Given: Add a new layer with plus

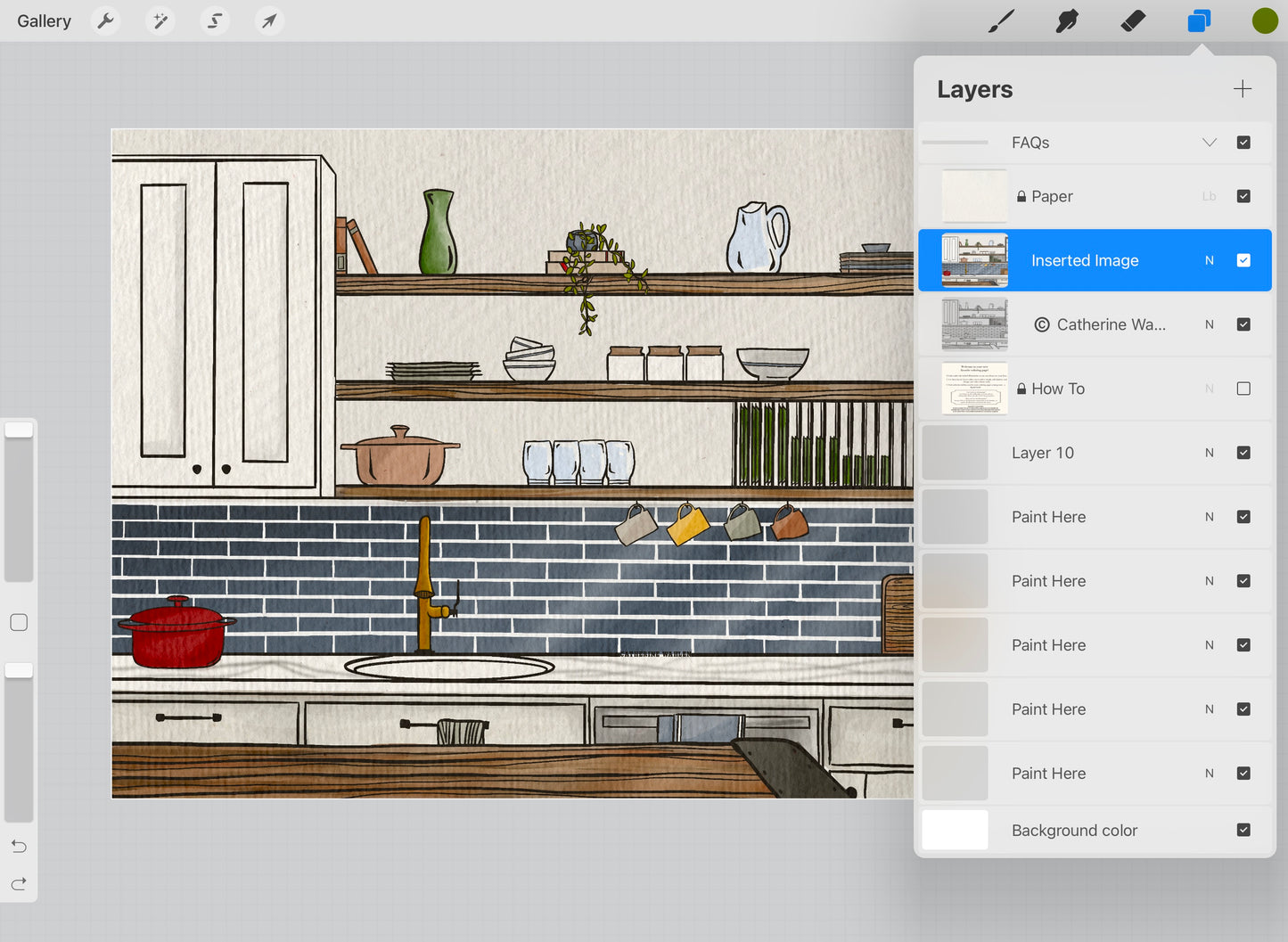Looking at the screenshot, I should click(1242, 89).
